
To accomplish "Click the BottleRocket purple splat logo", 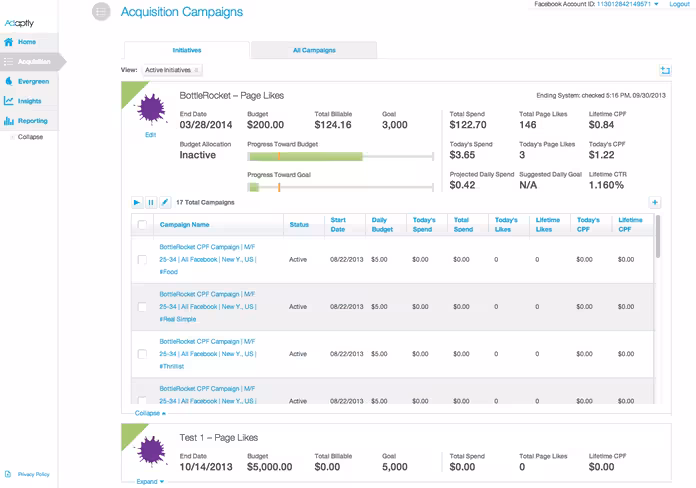I will pos(151,109).
